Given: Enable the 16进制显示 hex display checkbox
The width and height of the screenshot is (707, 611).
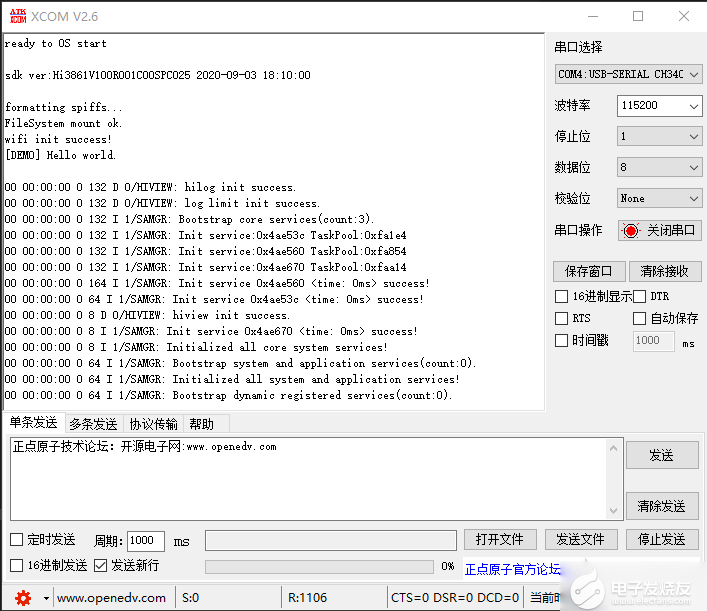Looking at the screenshot, I should (561, 296).
